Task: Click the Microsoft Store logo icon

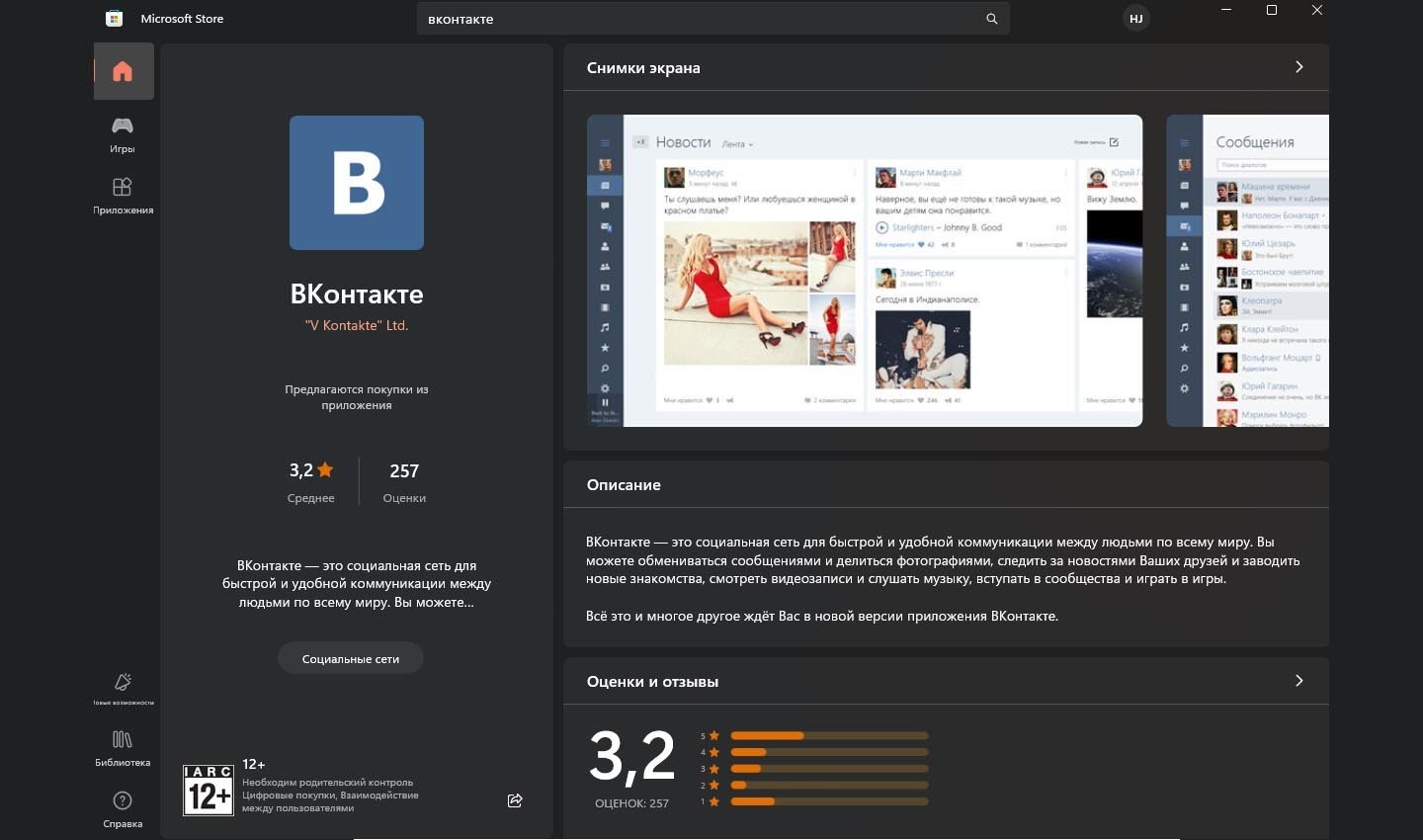Action: click(x=115, y=19)
